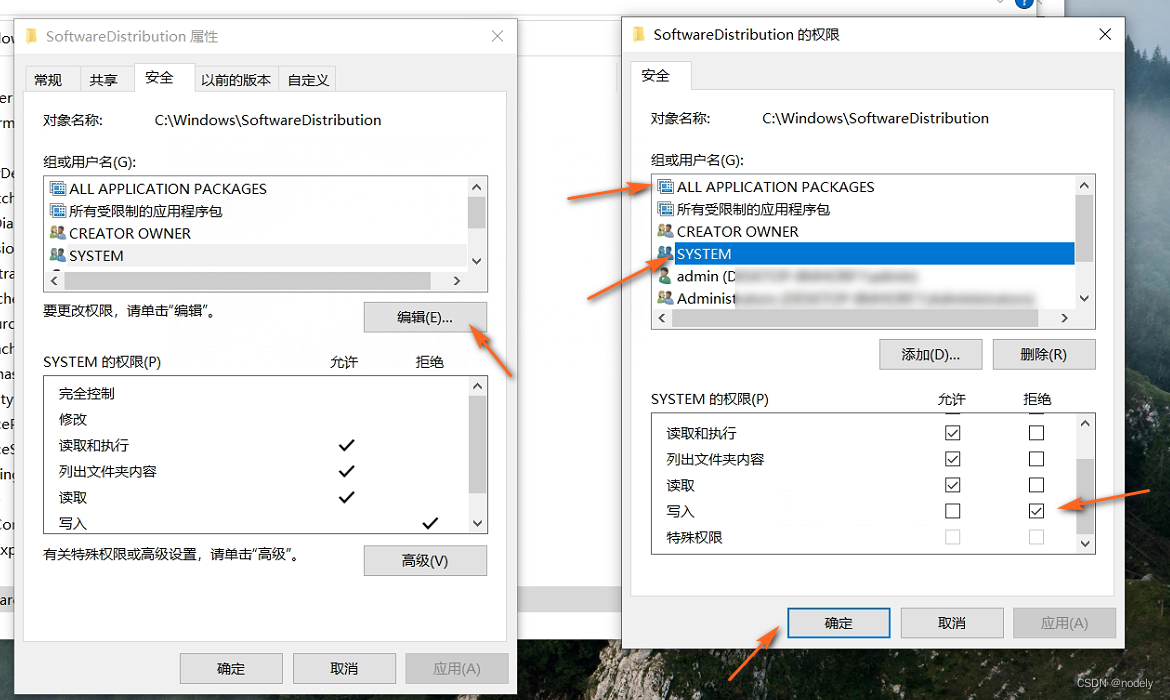The height and width of the screenshot is (700, 1170).
Task: Uncheck Deny checkbox for 写入
Action: point(1036,511)
